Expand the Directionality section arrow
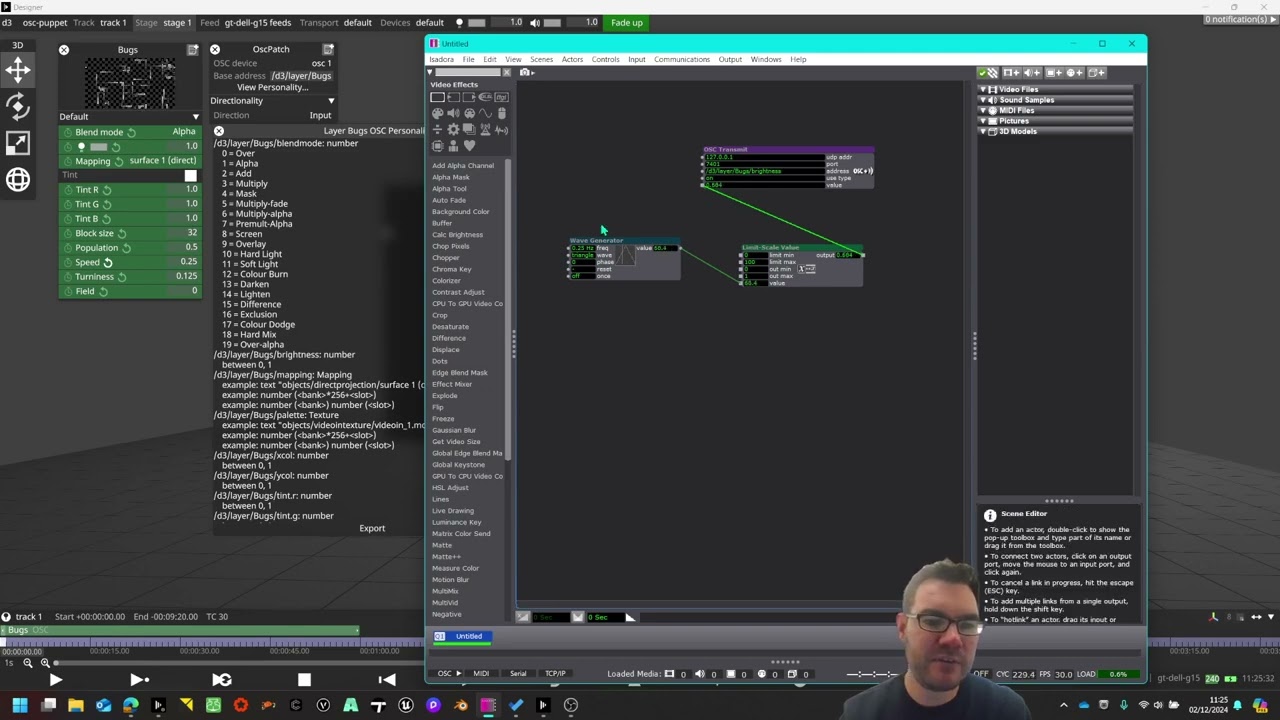Image resolution: width=1280 pixels, height=720 pixels. (331, 101)
